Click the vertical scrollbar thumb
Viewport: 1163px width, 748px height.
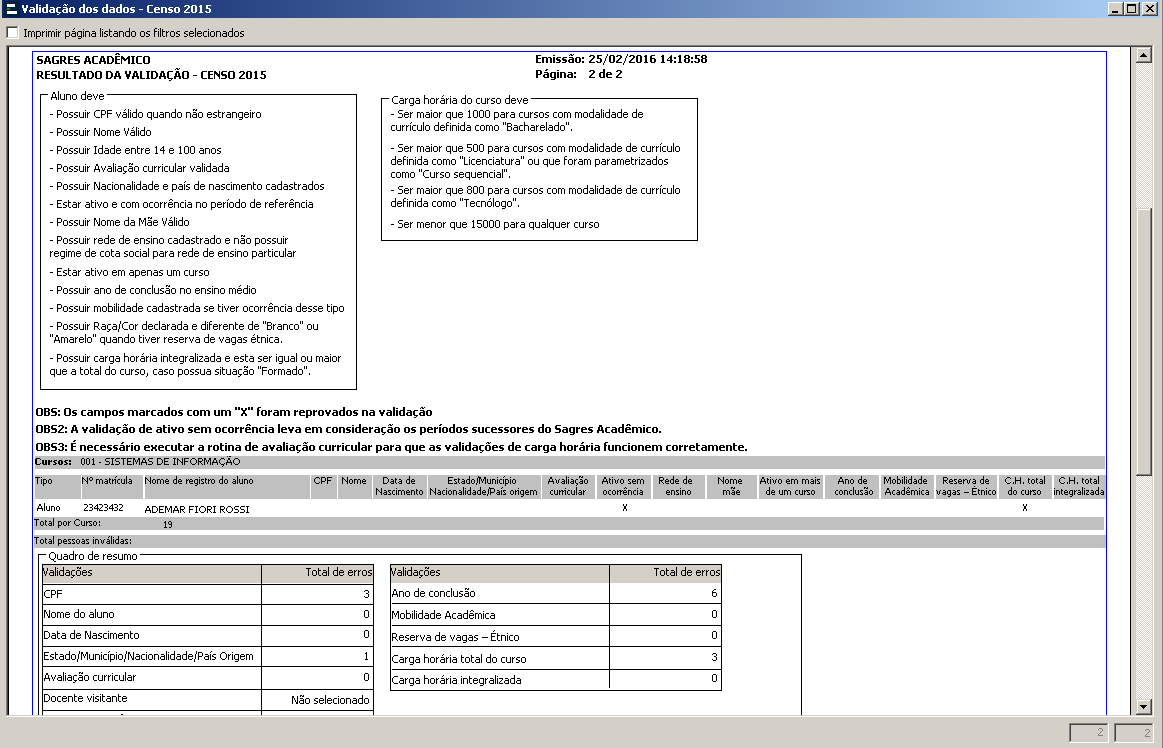click(x=1145, y=450)
